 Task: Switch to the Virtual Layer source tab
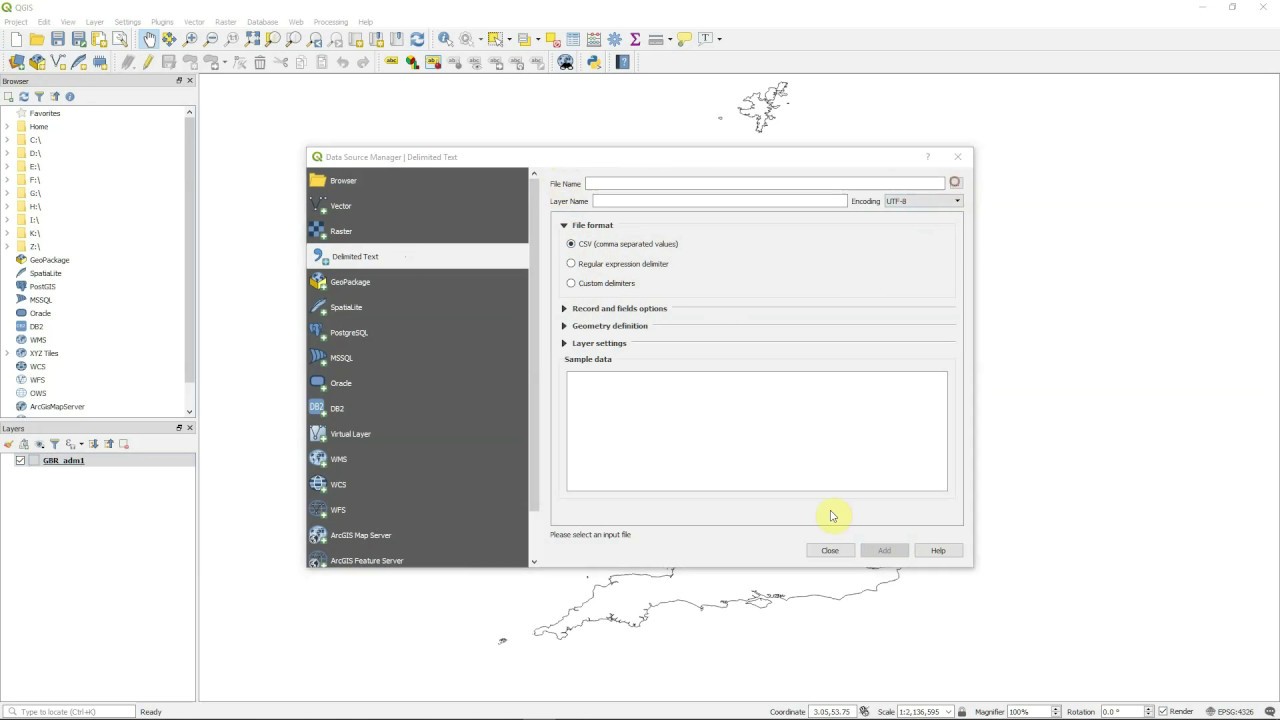pos(417,434)
